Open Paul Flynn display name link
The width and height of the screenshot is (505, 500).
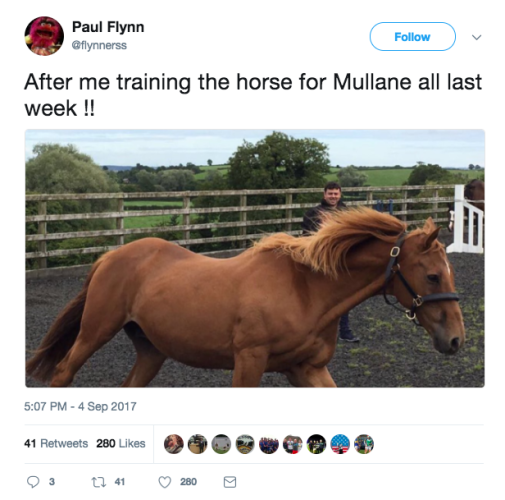click(108, 27)
